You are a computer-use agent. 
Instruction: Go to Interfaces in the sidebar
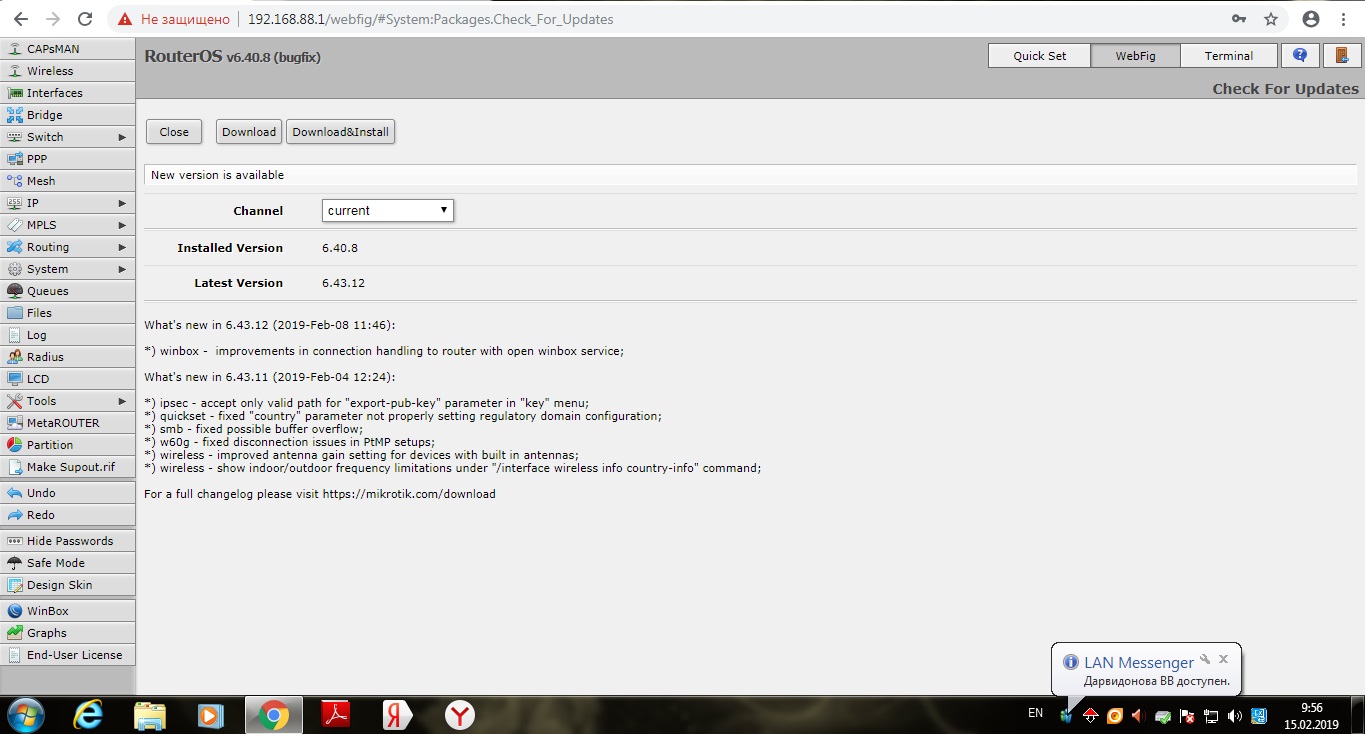pyautogui.click(x=68, y=93)
